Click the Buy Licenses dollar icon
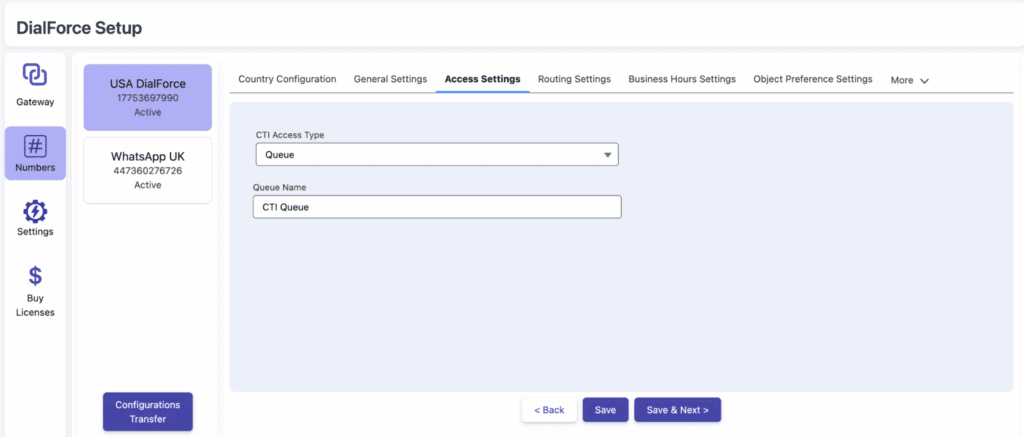This screenshot has height=437, width=1024. [35, 276]
